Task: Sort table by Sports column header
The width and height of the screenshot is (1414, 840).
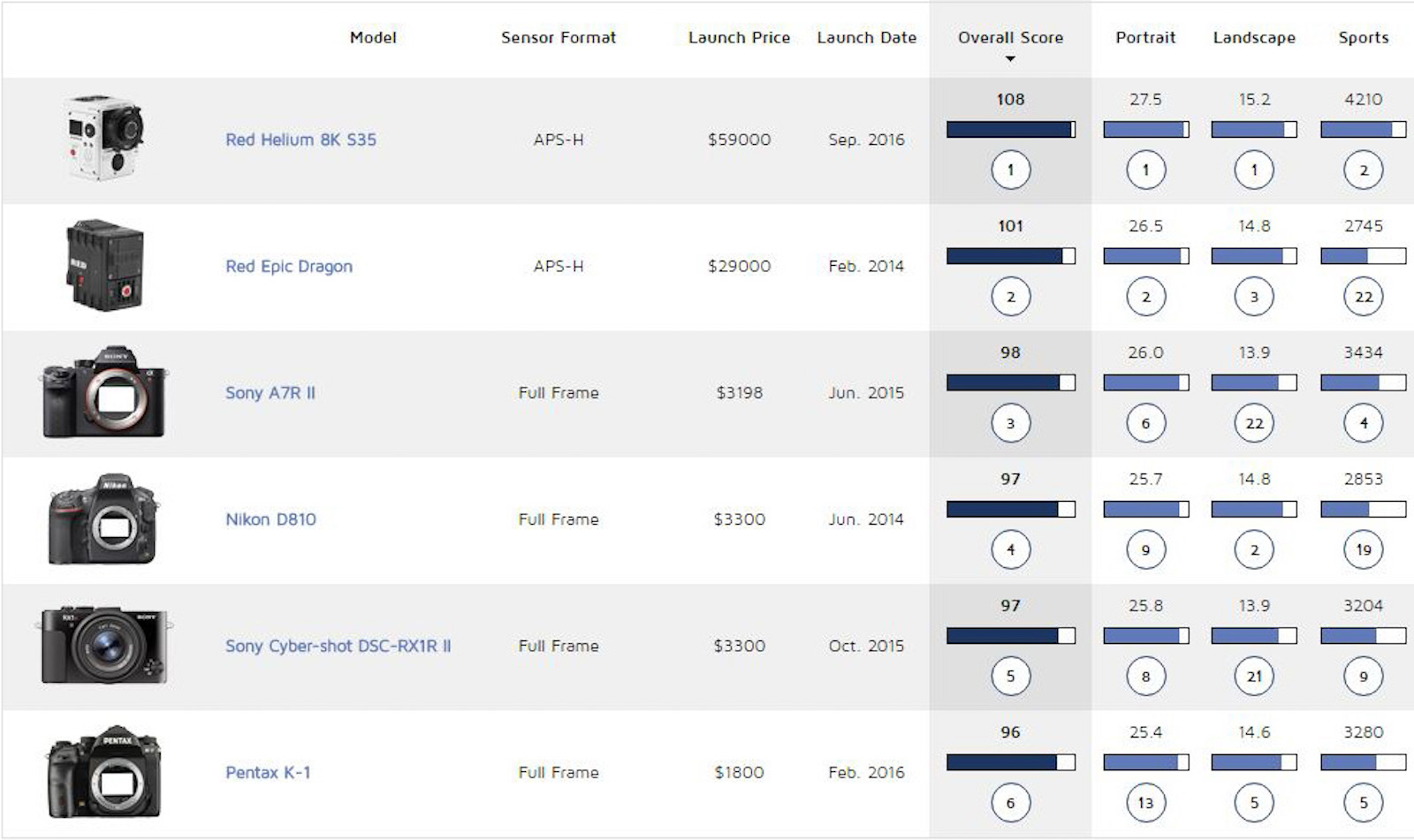Action: [1364, 37]
